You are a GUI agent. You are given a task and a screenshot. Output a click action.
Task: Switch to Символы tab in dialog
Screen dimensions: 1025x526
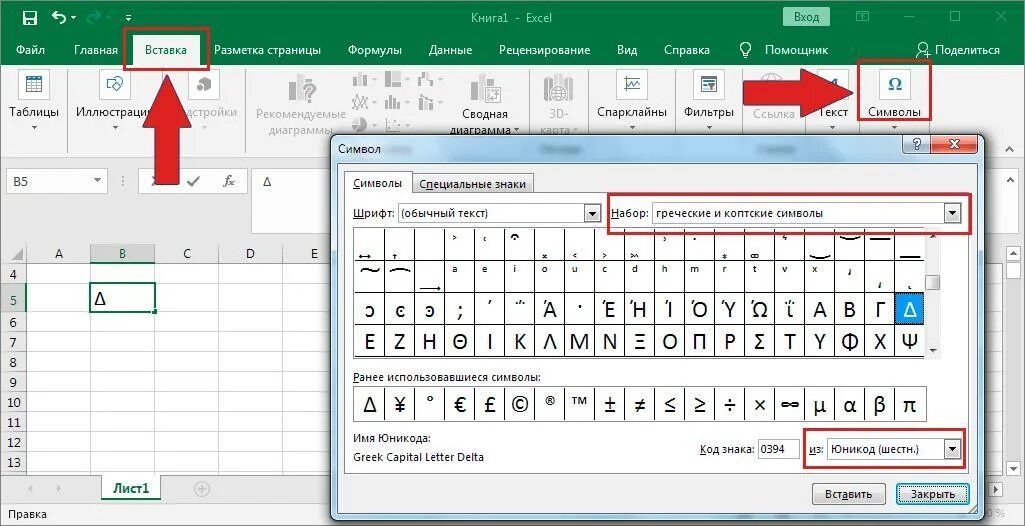click(377, 184)
